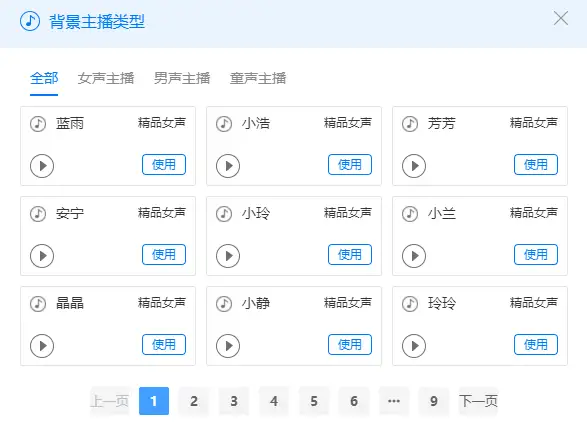Switch to the 男声主播 tab
The height and width of the screenshot is (429, 587).
pos(182,78)
